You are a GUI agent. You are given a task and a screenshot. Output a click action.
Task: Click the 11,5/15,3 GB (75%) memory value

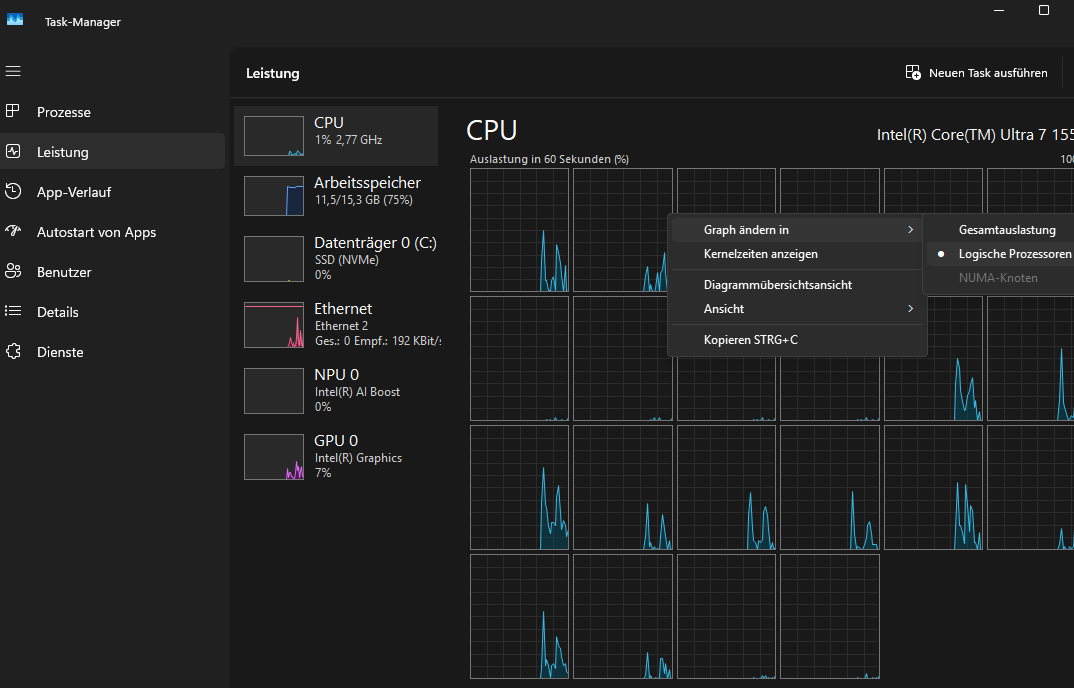pos(364,200)
